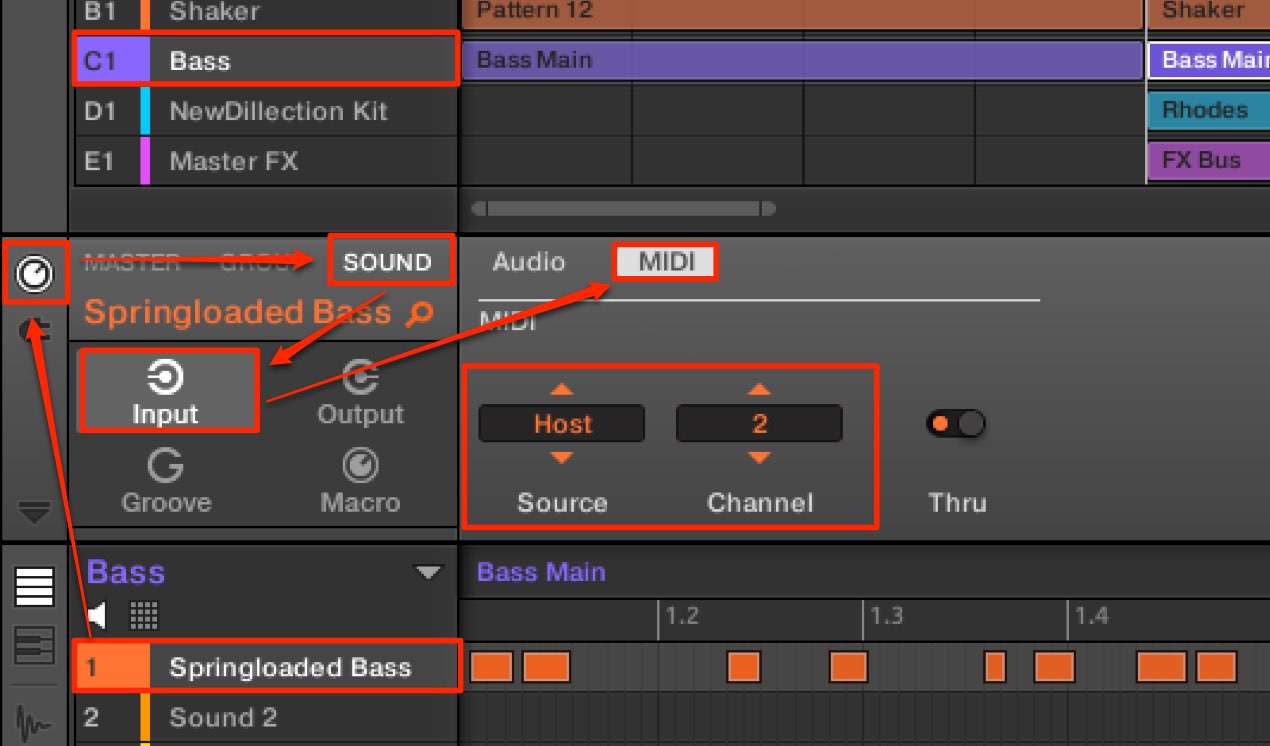Screen dimensions: 1270x746
Task: Click the 1.3 timeline marker
Action: point(886,616)
